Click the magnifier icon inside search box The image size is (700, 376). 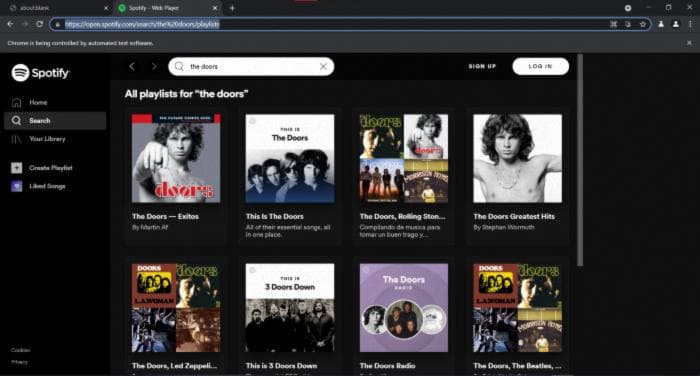coord(179,67)
